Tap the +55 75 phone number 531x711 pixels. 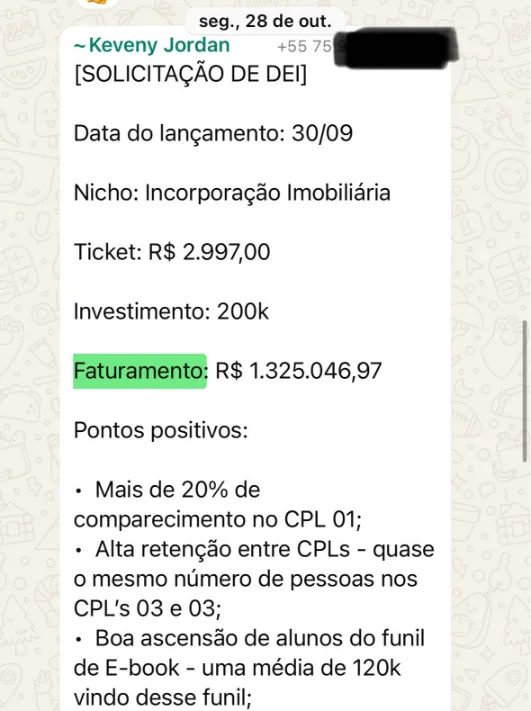(x=304, y=46)
